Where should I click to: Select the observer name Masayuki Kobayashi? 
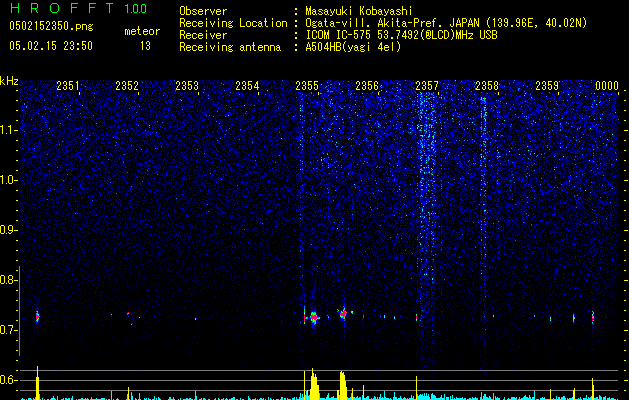pyautogui.click(x=359, y=11)
